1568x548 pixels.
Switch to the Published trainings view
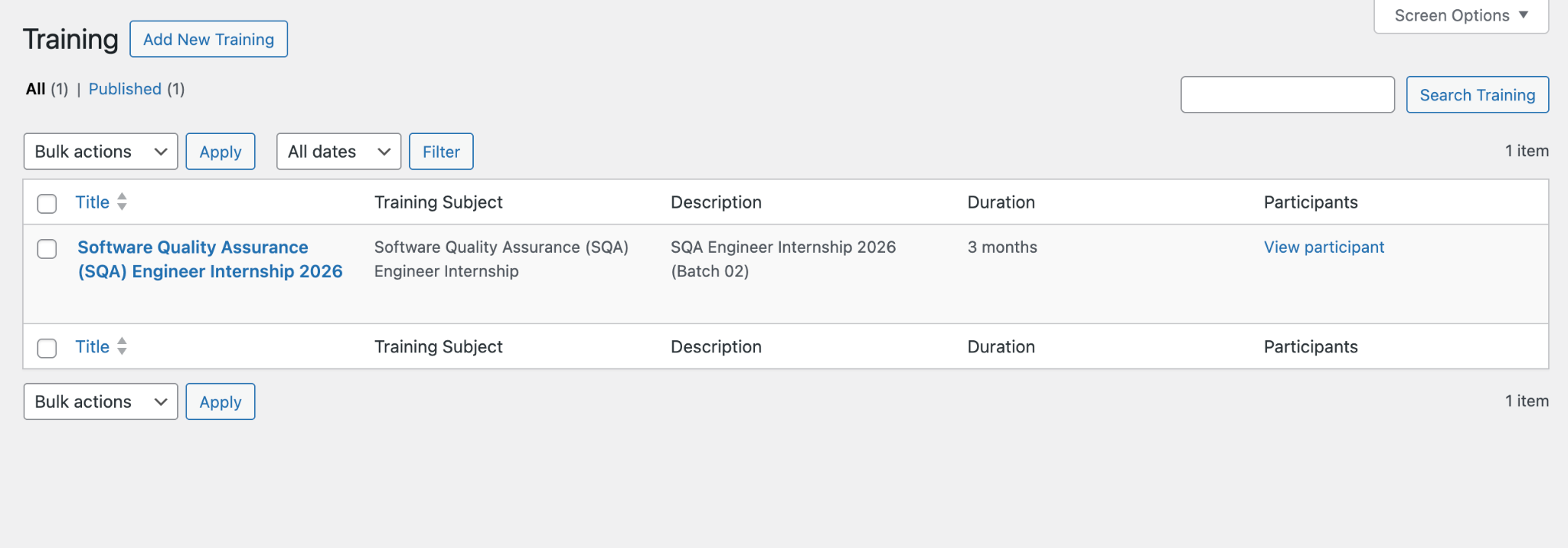coord(125,89)
